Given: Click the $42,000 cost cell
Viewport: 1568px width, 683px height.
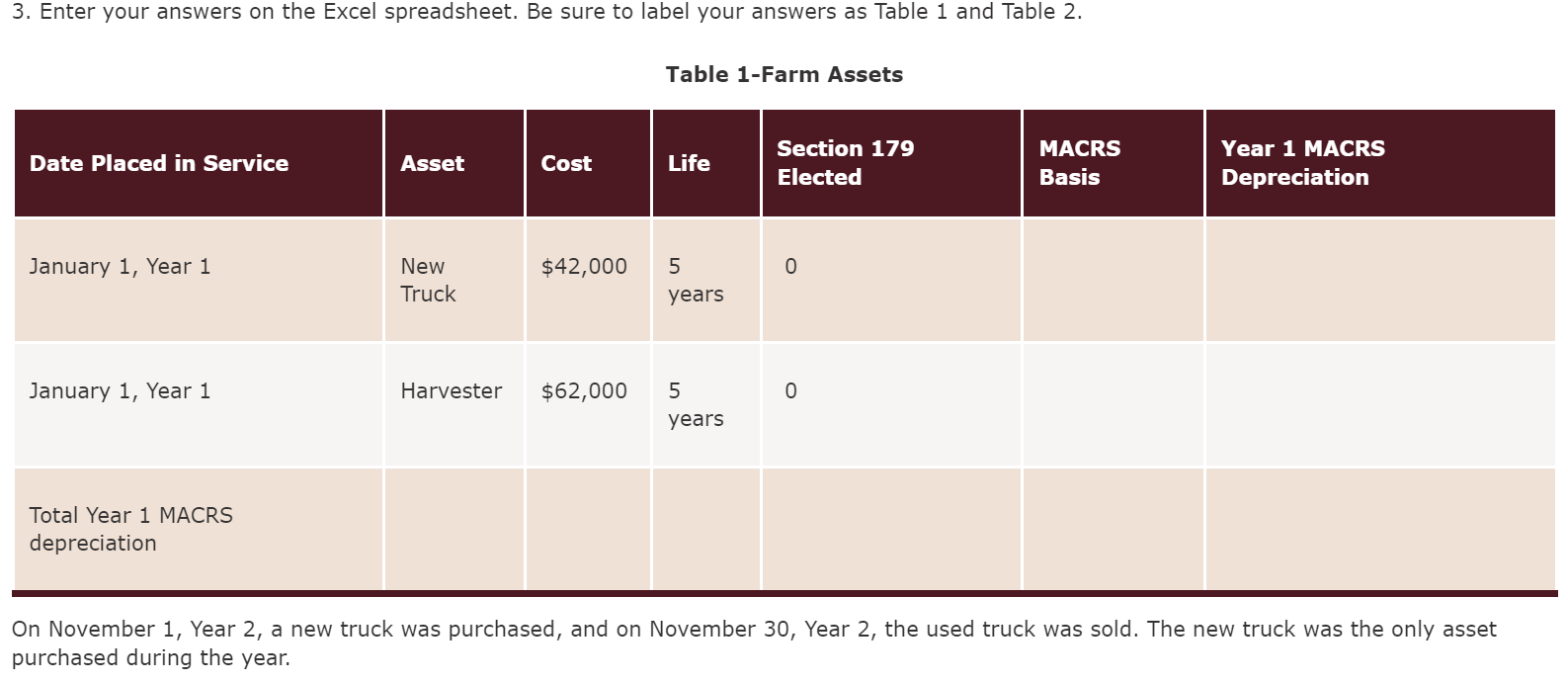Looking at the screenshot, I should click(x=588, y=281).
